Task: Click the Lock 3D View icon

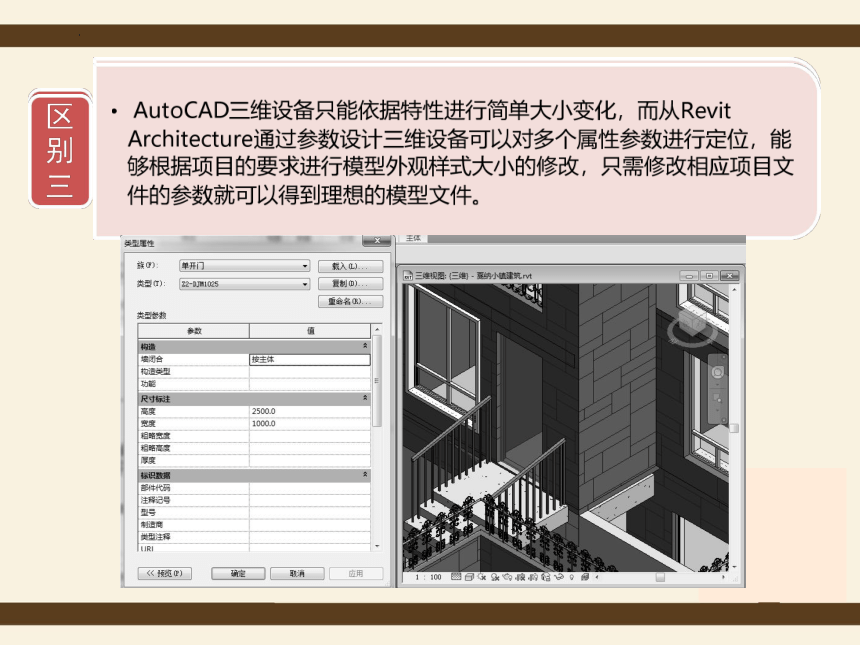Action: tap(546, 577)
